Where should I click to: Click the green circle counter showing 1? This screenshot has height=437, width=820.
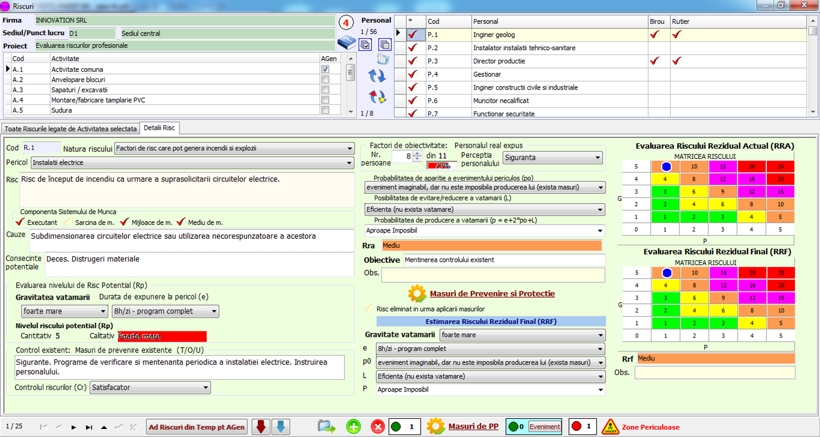[x=404, y=427]
